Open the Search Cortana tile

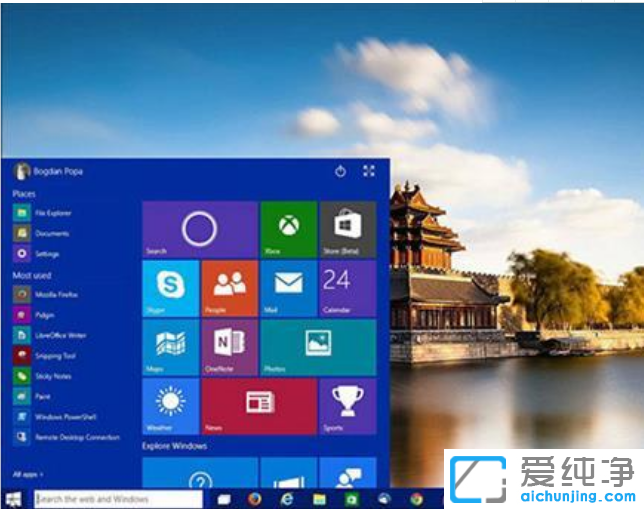[200, 229]
